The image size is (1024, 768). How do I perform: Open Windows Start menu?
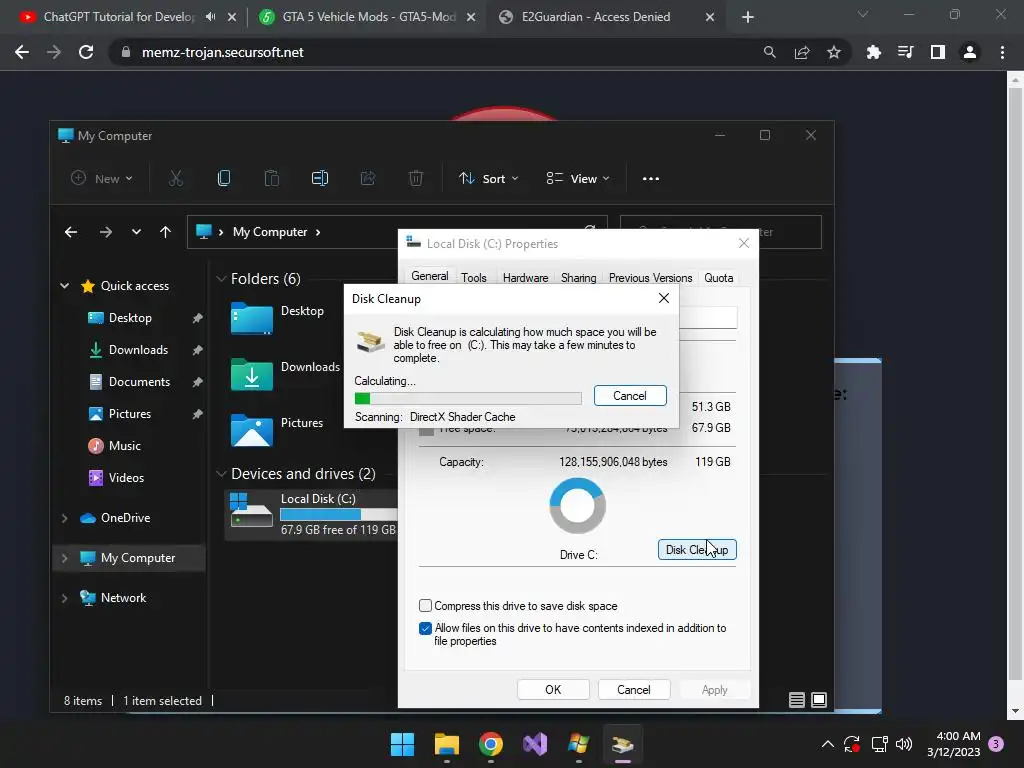(402, 744)
